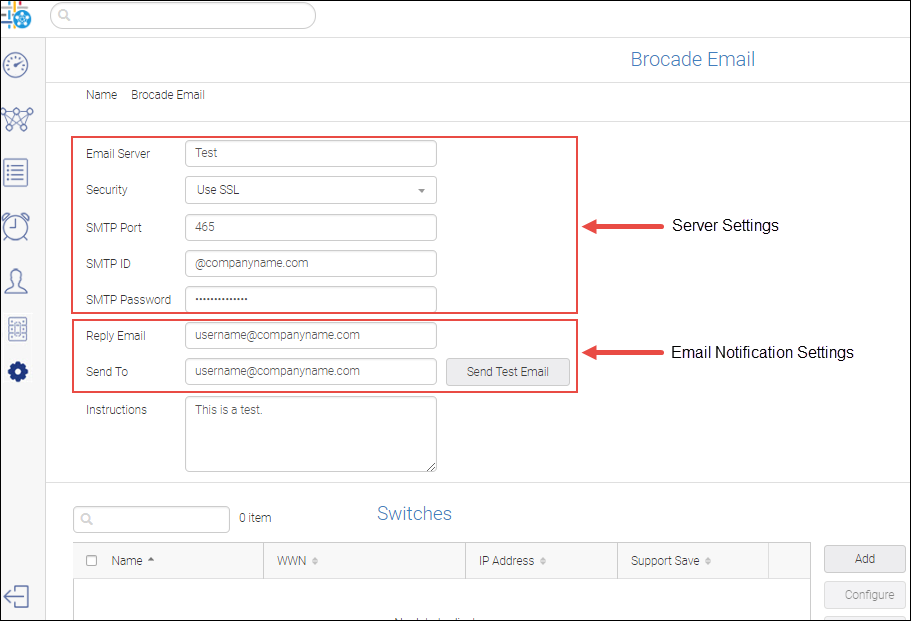Click the Email Server input field
911x621 pixels.
coord(310,153)
